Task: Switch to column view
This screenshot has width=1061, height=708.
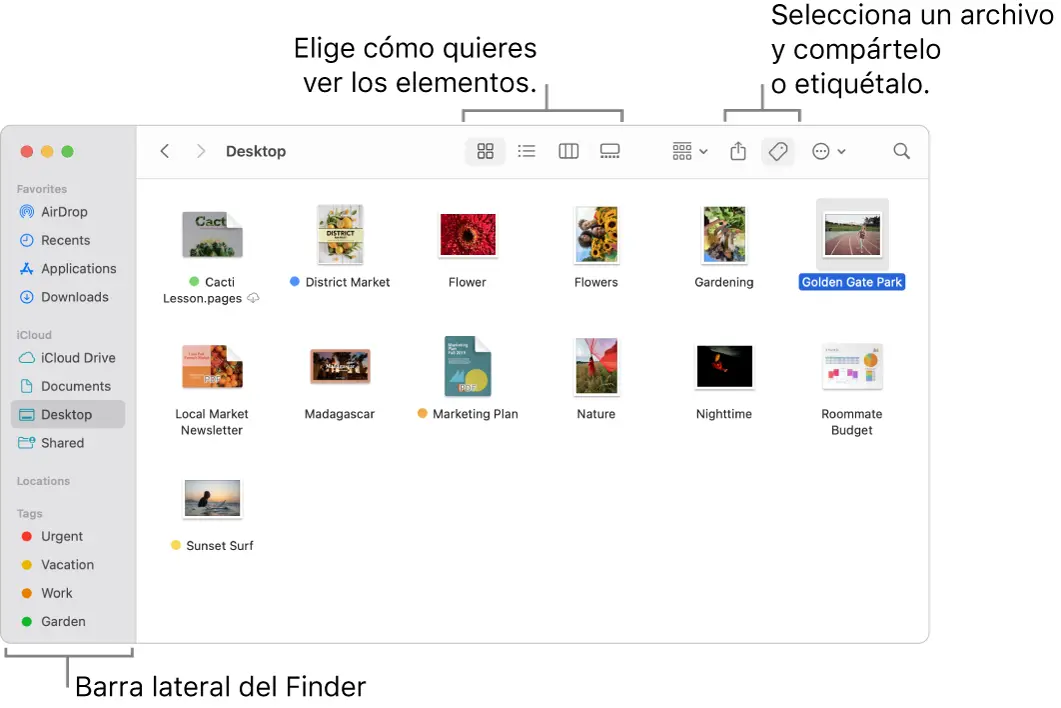Action: click(568, 151)
